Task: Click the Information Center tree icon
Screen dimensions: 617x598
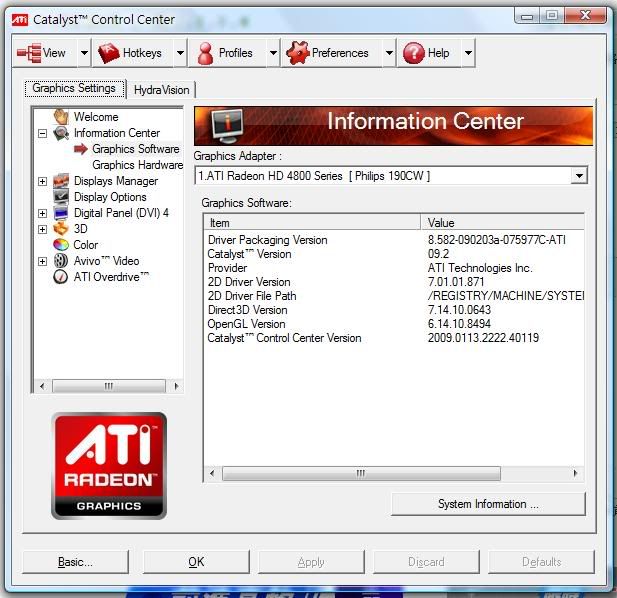Action: click(61, 133)
